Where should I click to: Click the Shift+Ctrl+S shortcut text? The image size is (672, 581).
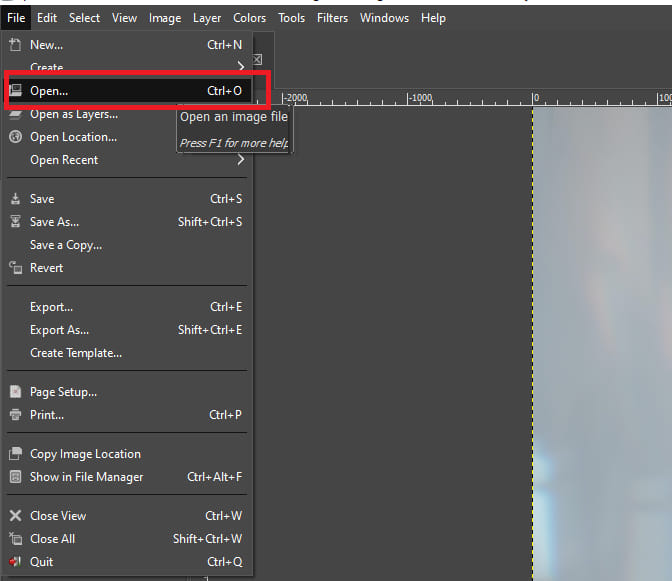pos(210,222)
